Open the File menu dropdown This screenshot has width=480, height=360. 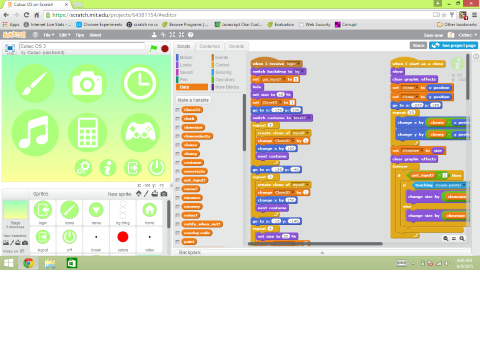(49, 35)
